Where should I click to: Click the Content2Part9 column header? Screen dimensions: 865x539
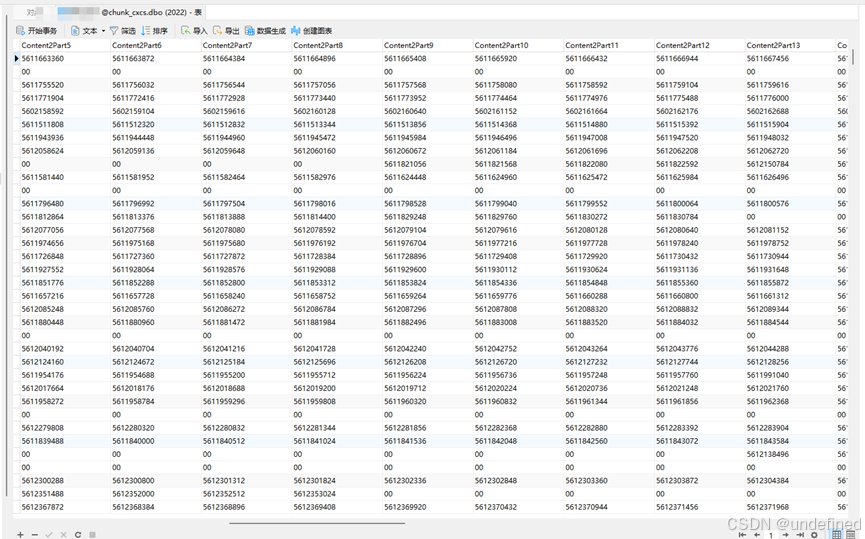[x=428, y=45]
